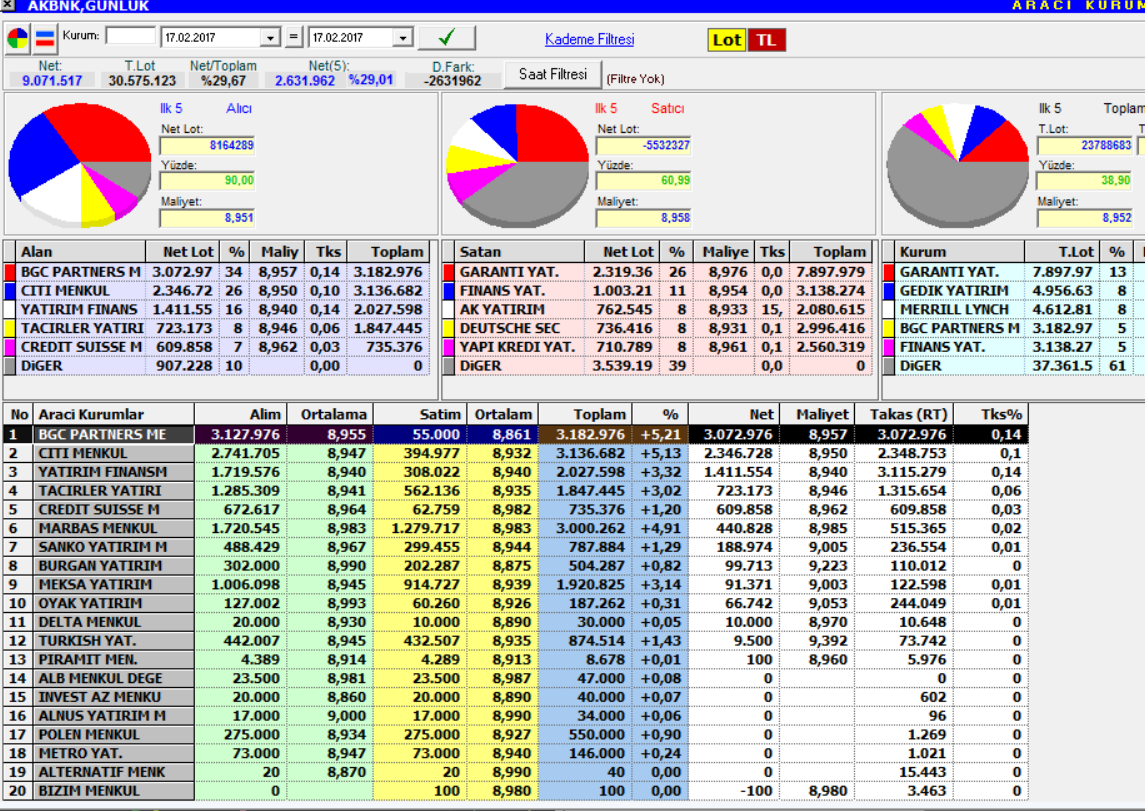Image resolution: width=1145 pixels, height=811 pixels.
Task: Click the red swatch beside GARANTI YAT. in Satan
Action: [x=448, y=272]
